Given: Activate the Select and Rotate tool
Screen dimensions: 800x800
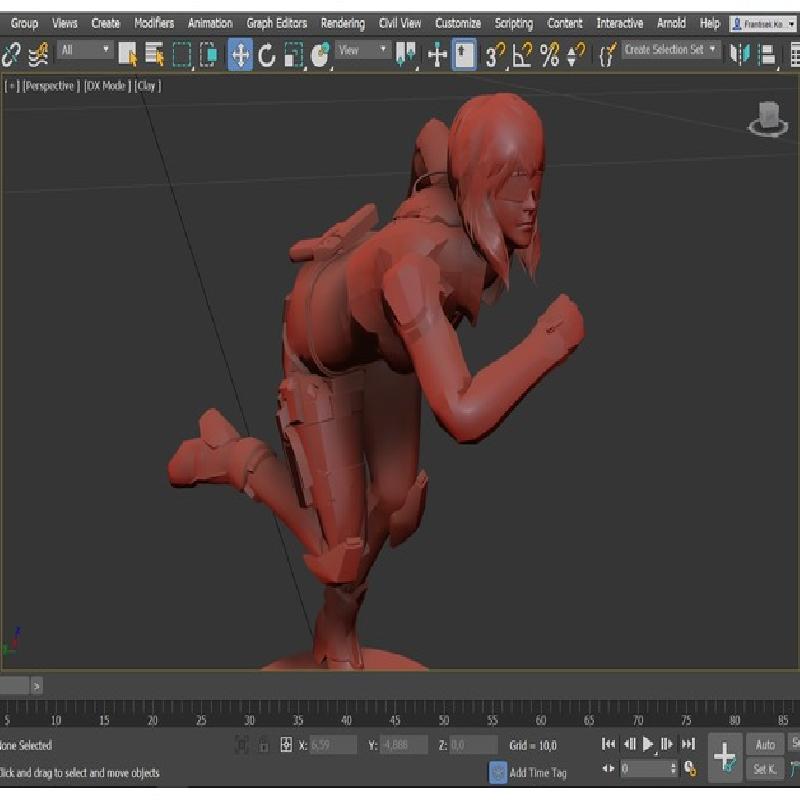Looking at the screenshot, I should [266, 55].
